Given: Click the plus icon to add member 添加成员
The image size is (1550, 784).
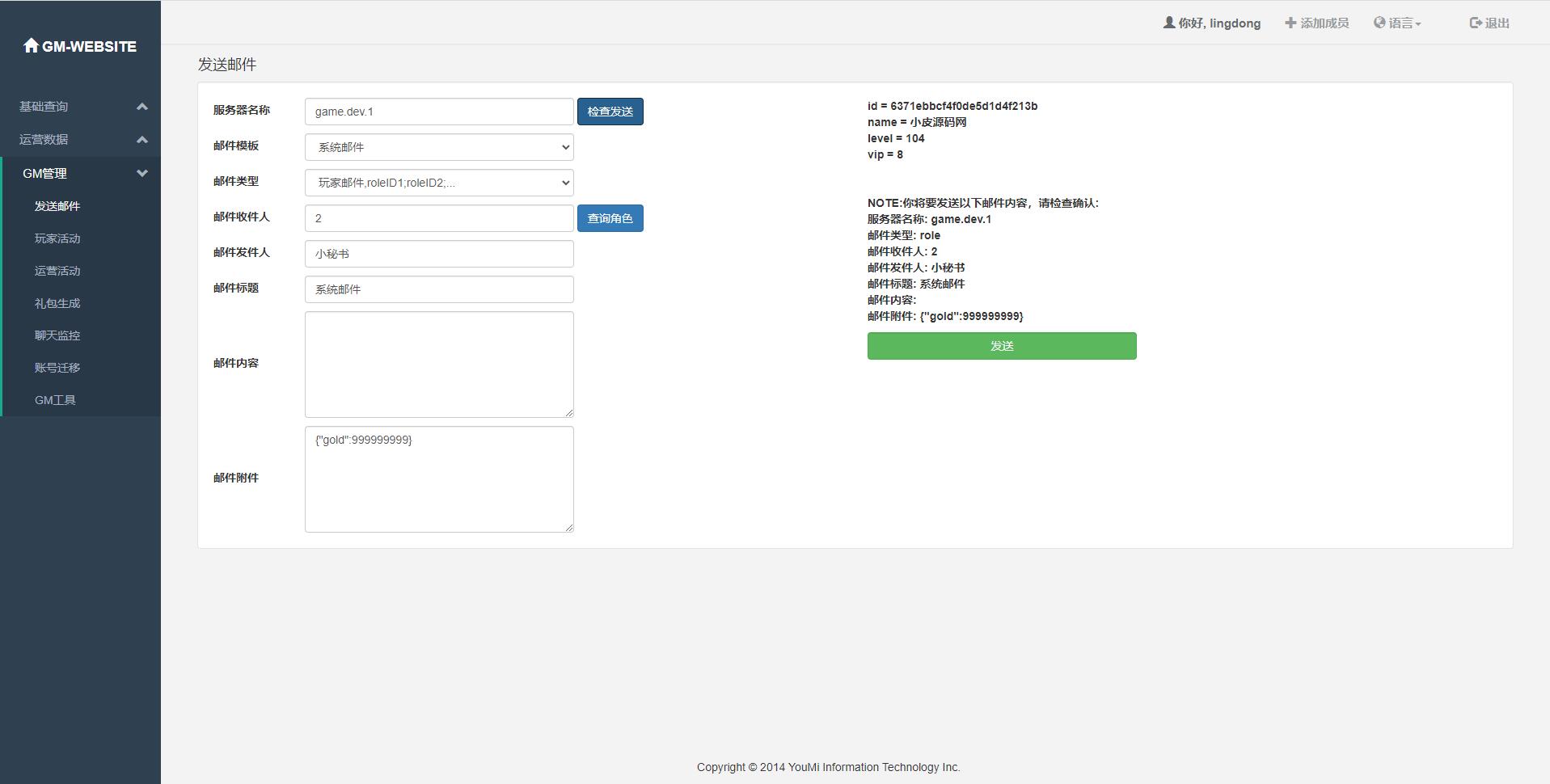Looking at the screenshot, I should (x=1289, y=23).
